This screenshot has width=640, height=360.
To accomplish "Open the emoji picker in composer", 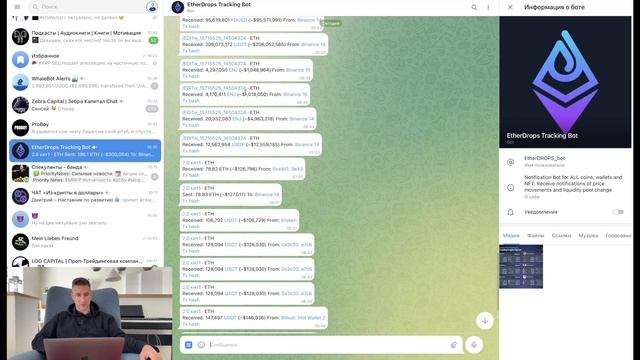I will (x=201, y=345).
